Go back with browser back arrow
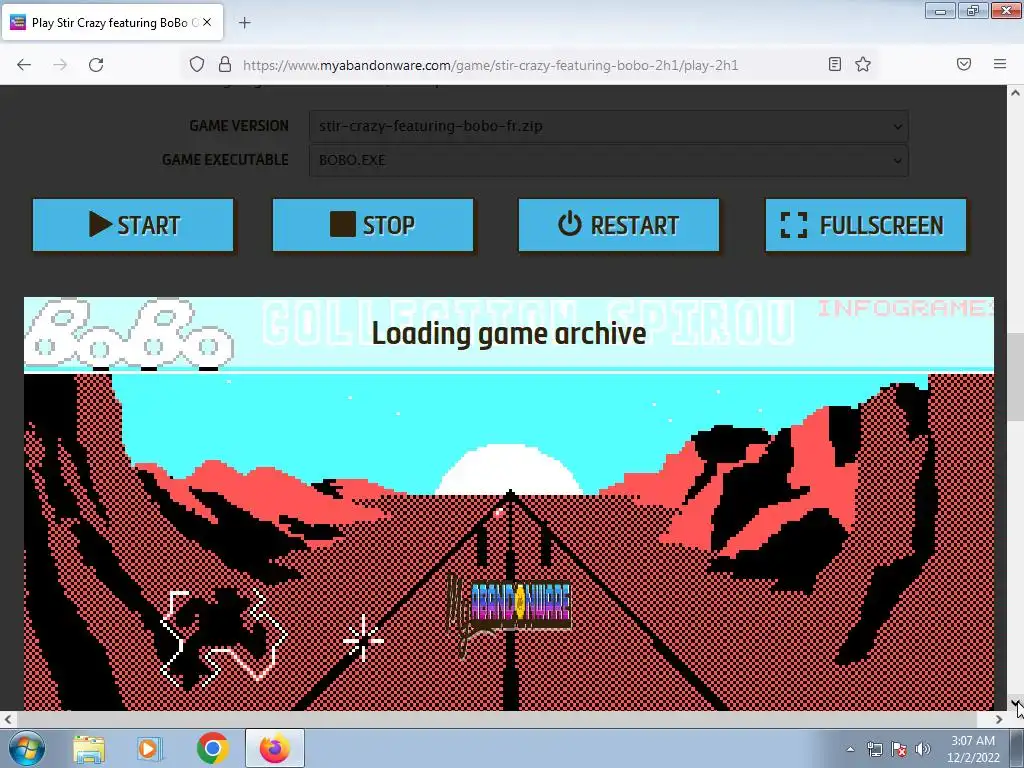 (24, 65)
